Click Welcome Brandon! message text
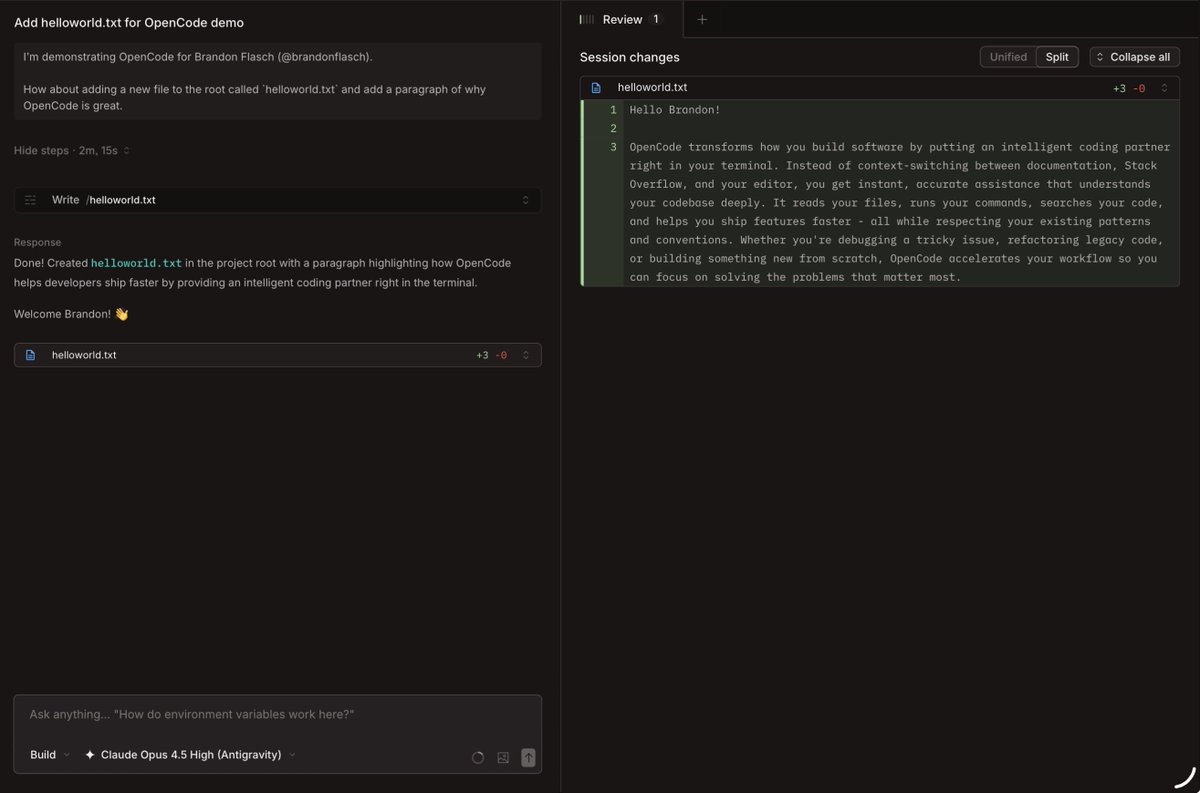The image size is (1200, 793). 71,314
